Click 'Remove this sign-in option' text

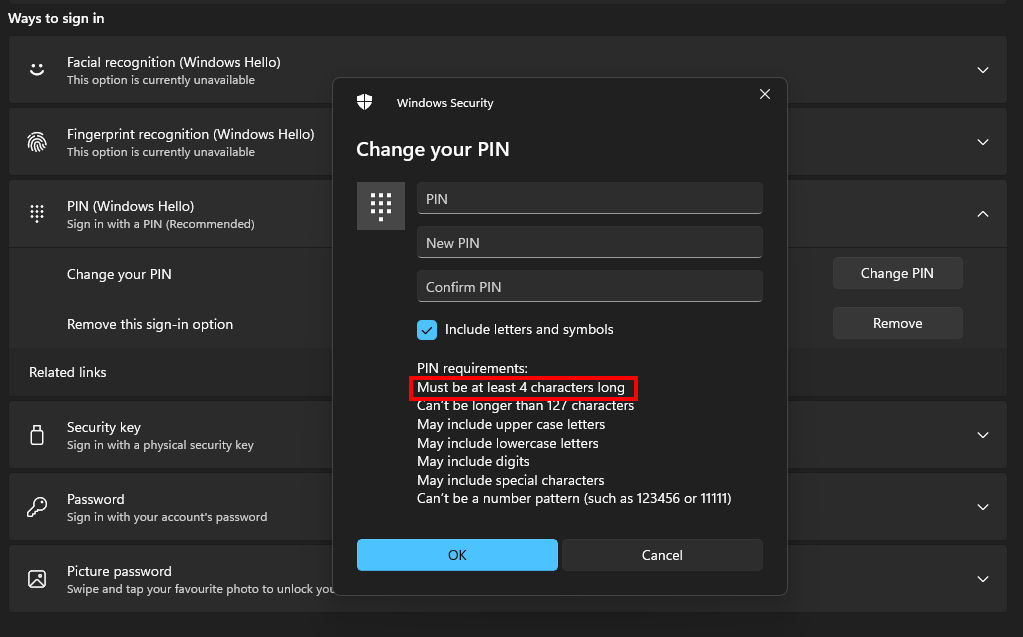pyautogui.click(x=149, y=324)
